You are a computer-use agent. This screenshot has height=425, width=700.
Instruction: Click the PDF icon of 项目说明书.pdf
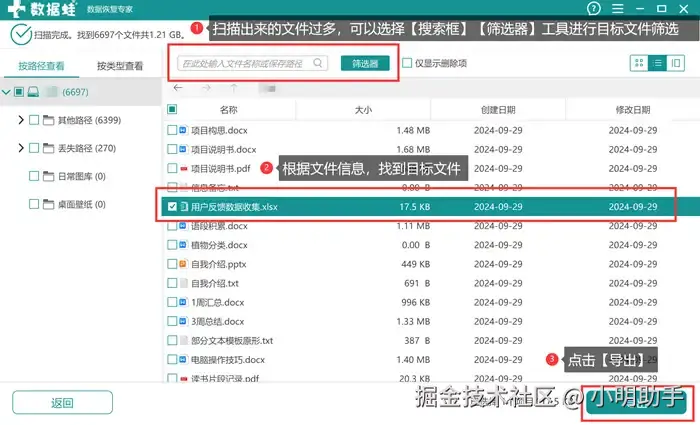click(x=183, y=169)
